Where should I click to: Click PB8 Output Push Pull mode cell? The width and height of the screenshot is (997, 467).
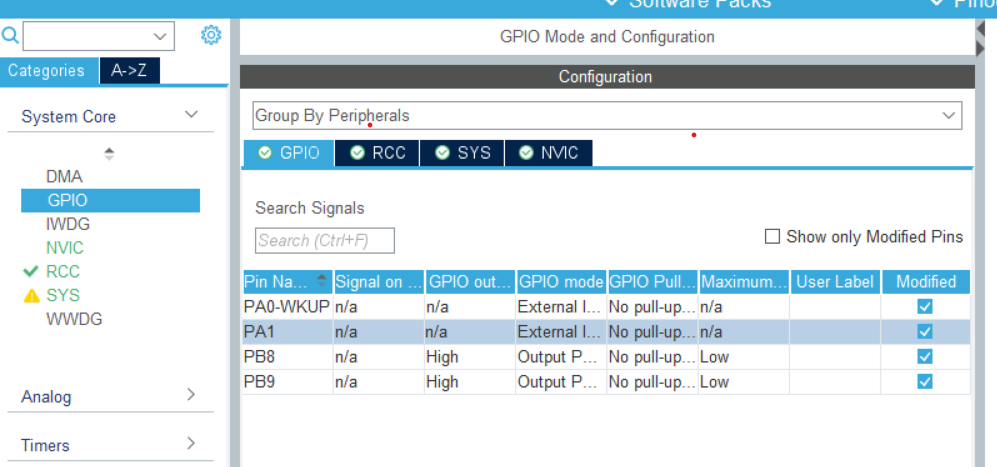point(561,356)
